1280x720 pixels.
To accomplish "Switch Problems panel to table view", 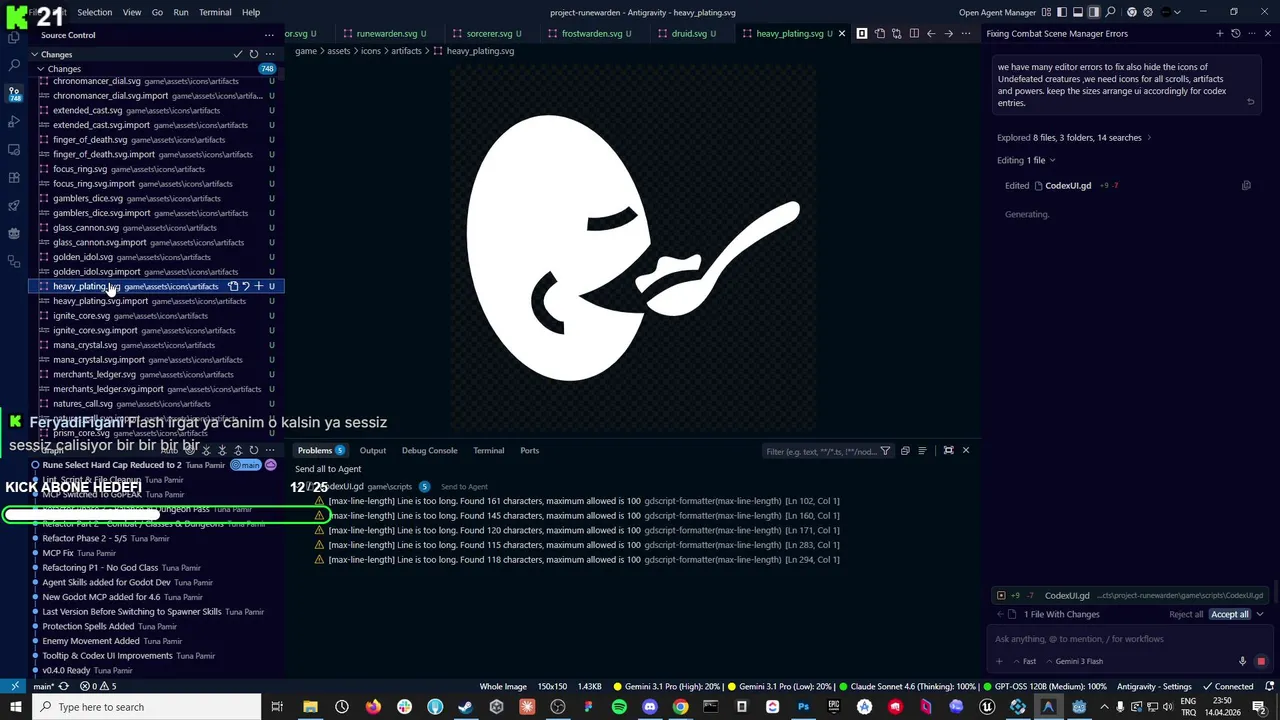I will 922,451.
